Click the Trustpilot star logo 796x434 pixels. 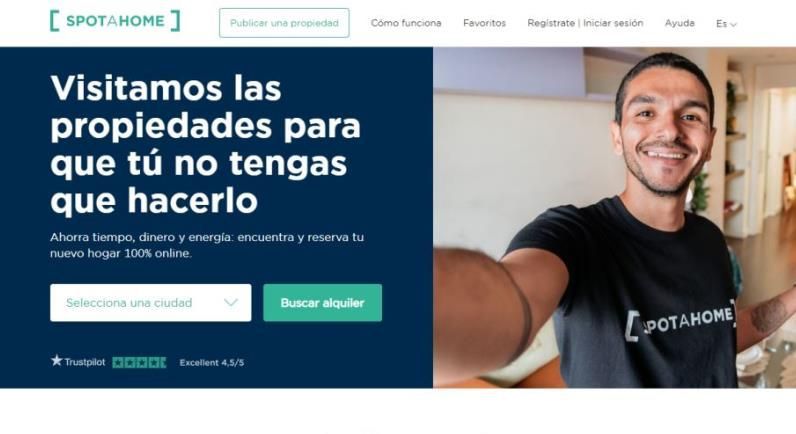tap(56, 361)
